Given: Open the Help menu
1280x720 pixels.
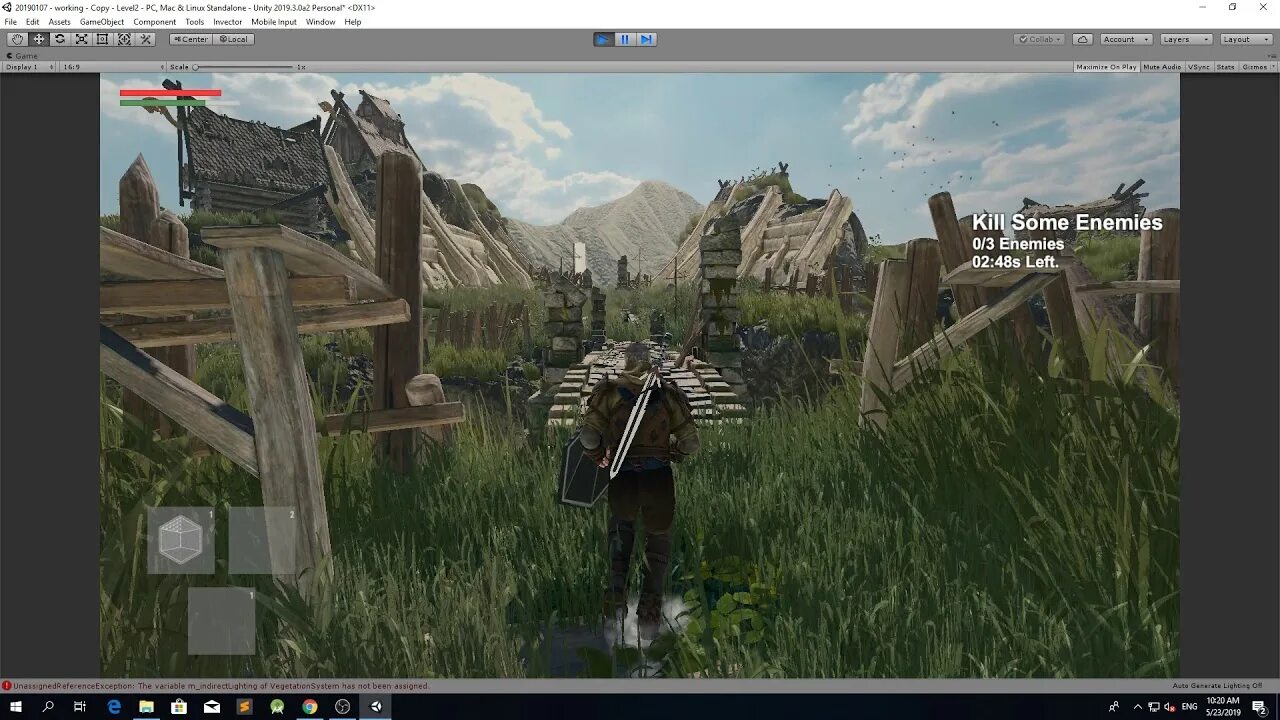Looking at the screenshot, I should 353,22.
